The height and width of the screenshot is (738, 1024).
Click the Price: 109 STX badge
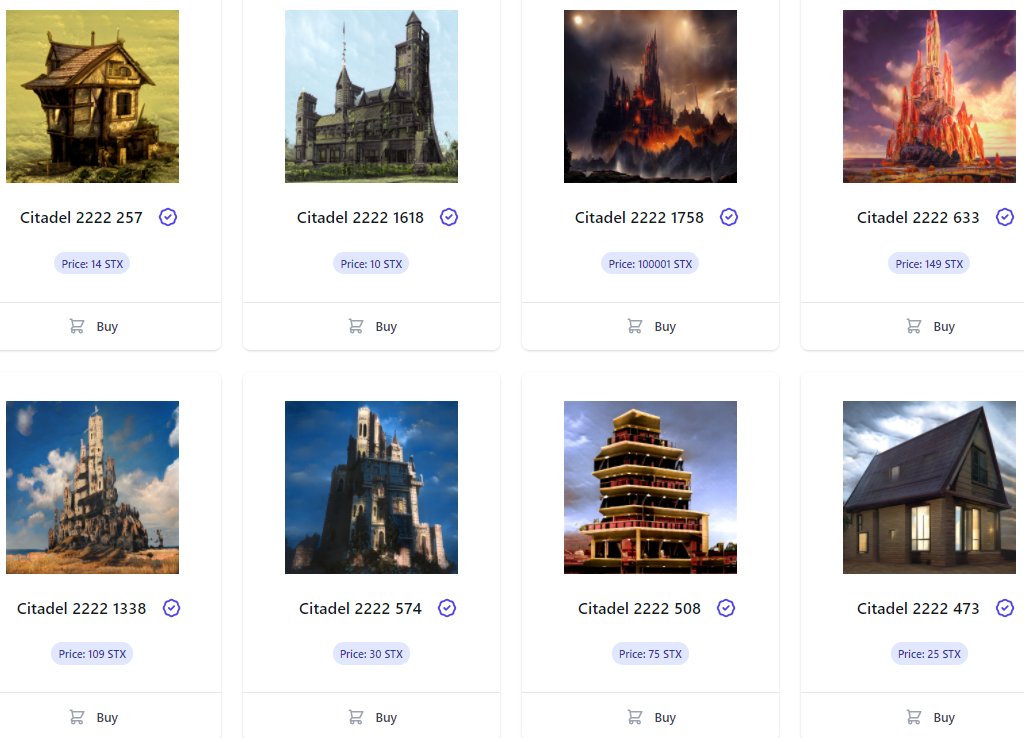pyautogui.click(x=92, y=654)
